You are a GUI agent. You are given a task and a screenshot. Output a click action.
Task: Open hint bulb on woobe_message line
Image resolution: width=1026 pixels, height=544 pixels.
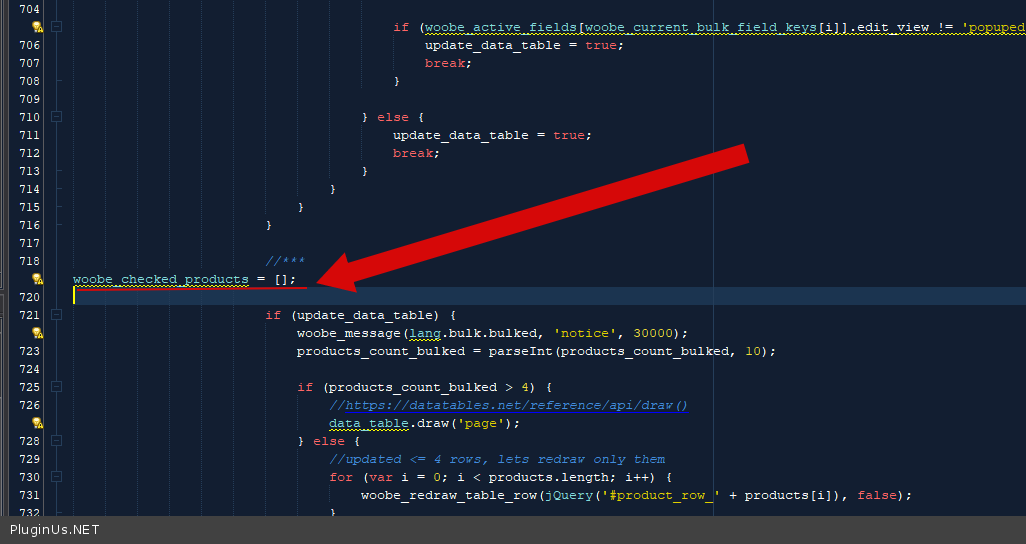tap(37, 333)
